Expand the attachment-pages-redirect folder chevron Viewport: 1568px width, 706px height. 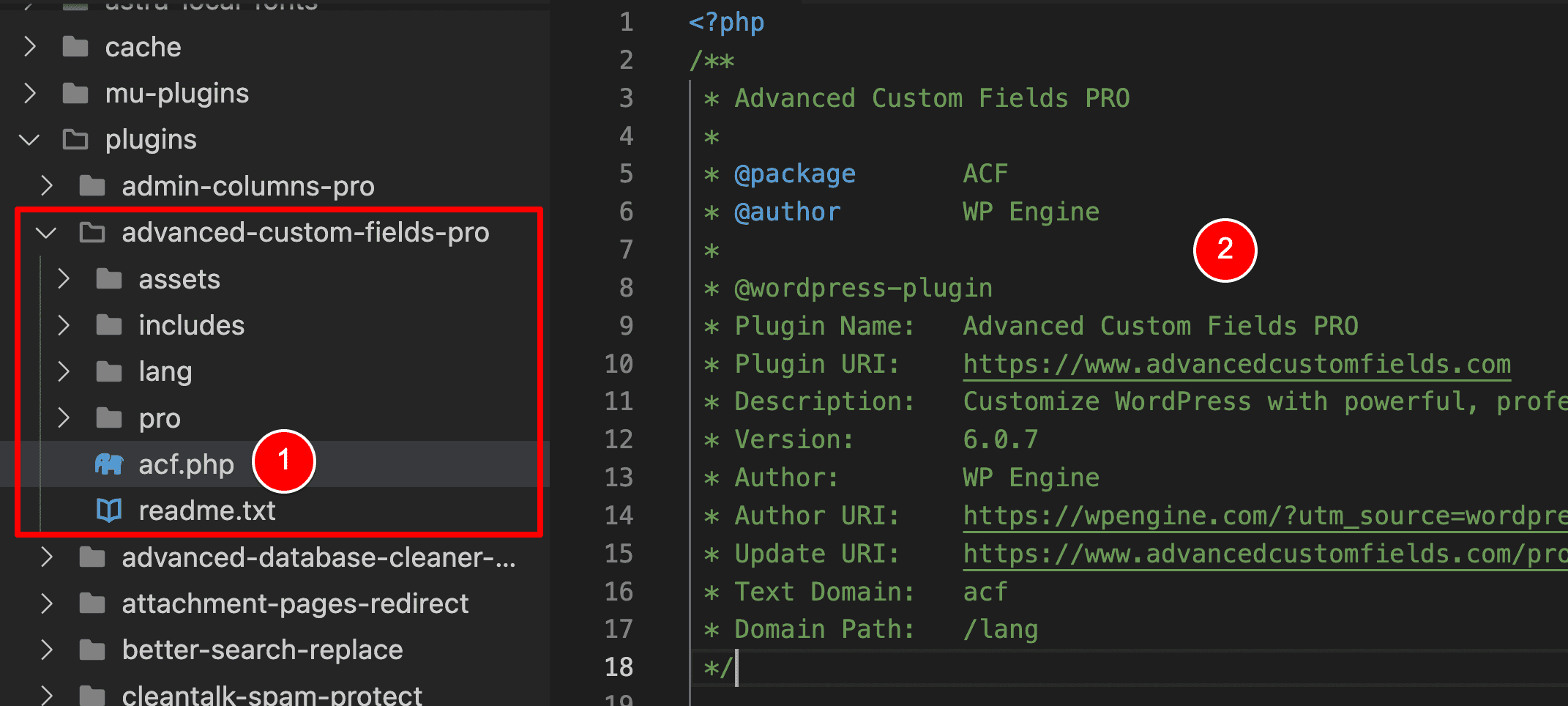47,603
